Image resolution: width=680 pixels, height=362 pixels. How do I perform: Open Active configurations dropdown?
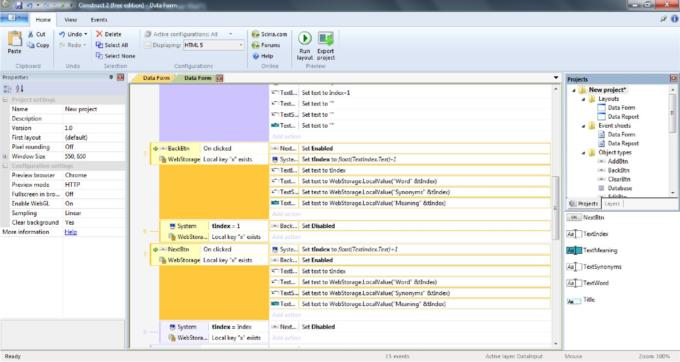[230, 34]
